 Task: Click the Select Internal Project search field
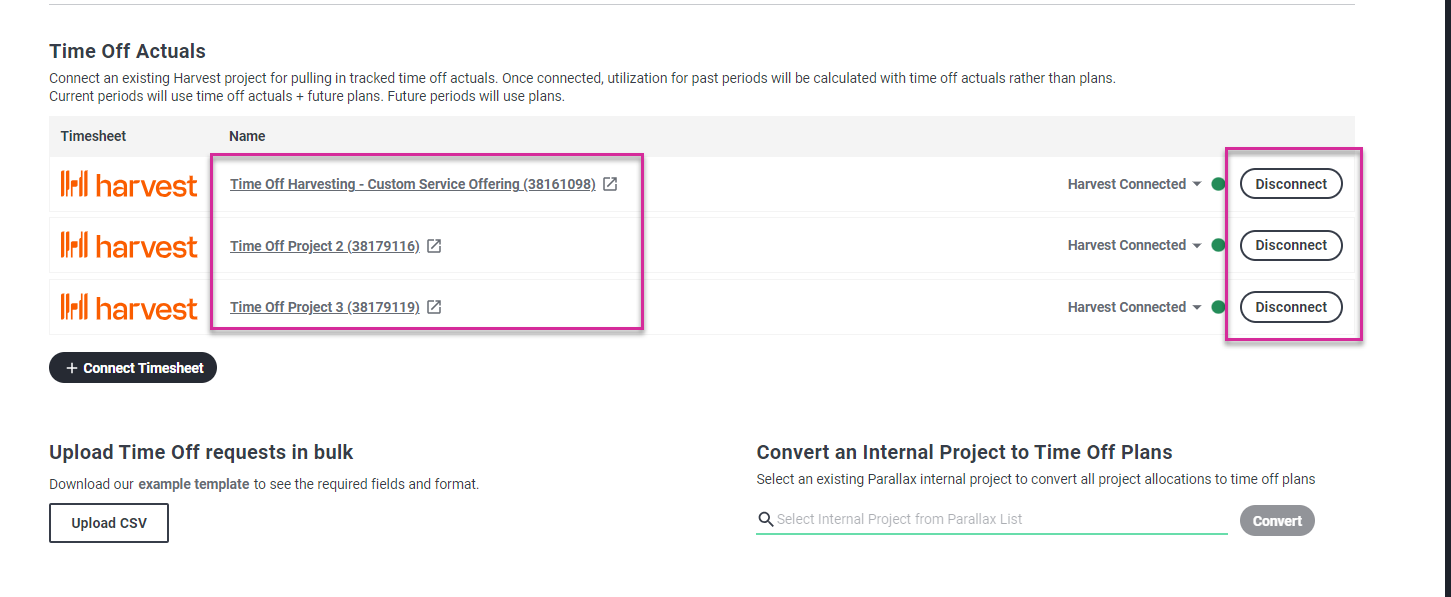(x=992, y=519)
